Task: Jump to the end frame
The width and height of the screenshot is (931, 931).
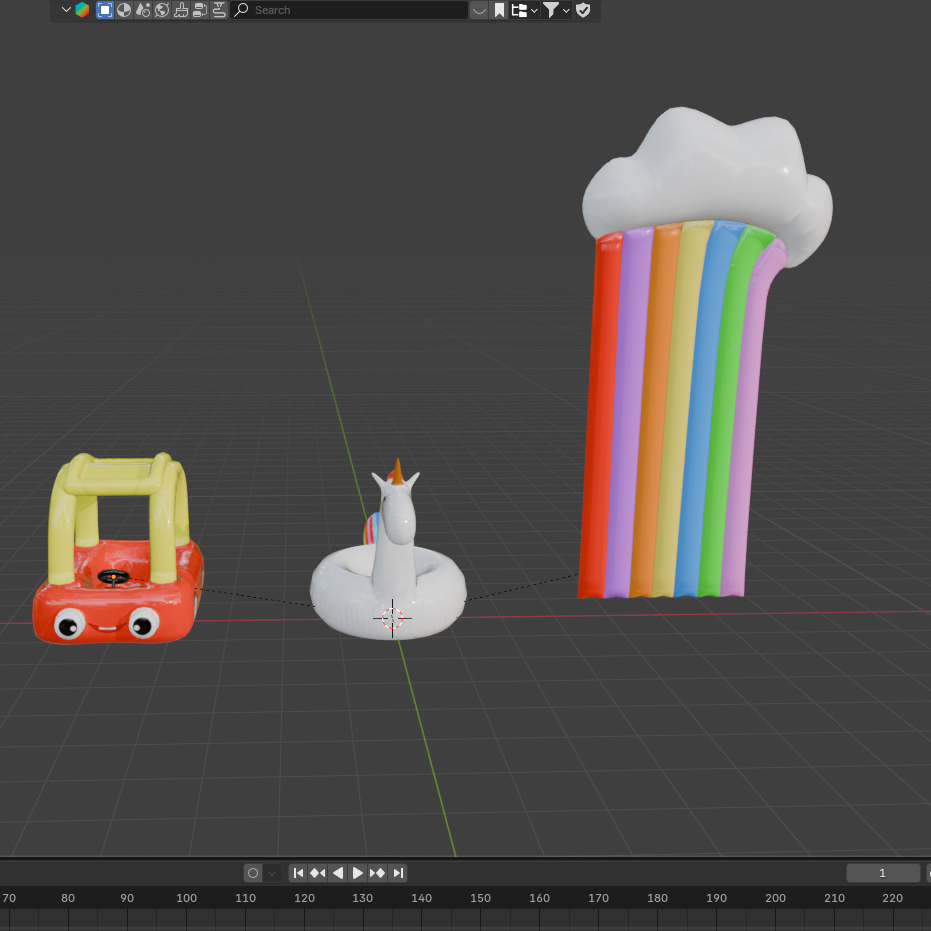Action: point(398,873)
